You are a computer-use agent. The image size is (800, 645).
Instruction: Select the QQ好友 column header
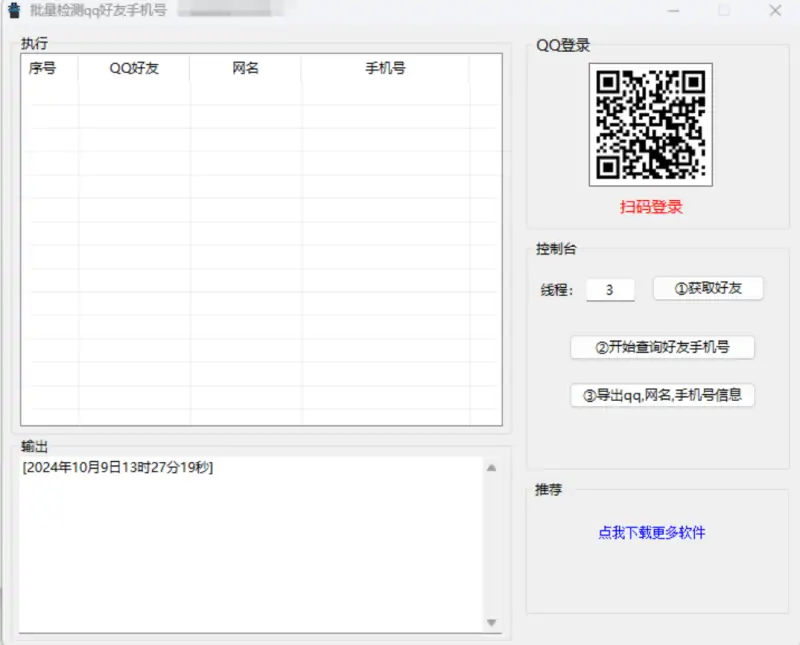tap(133, 68)
